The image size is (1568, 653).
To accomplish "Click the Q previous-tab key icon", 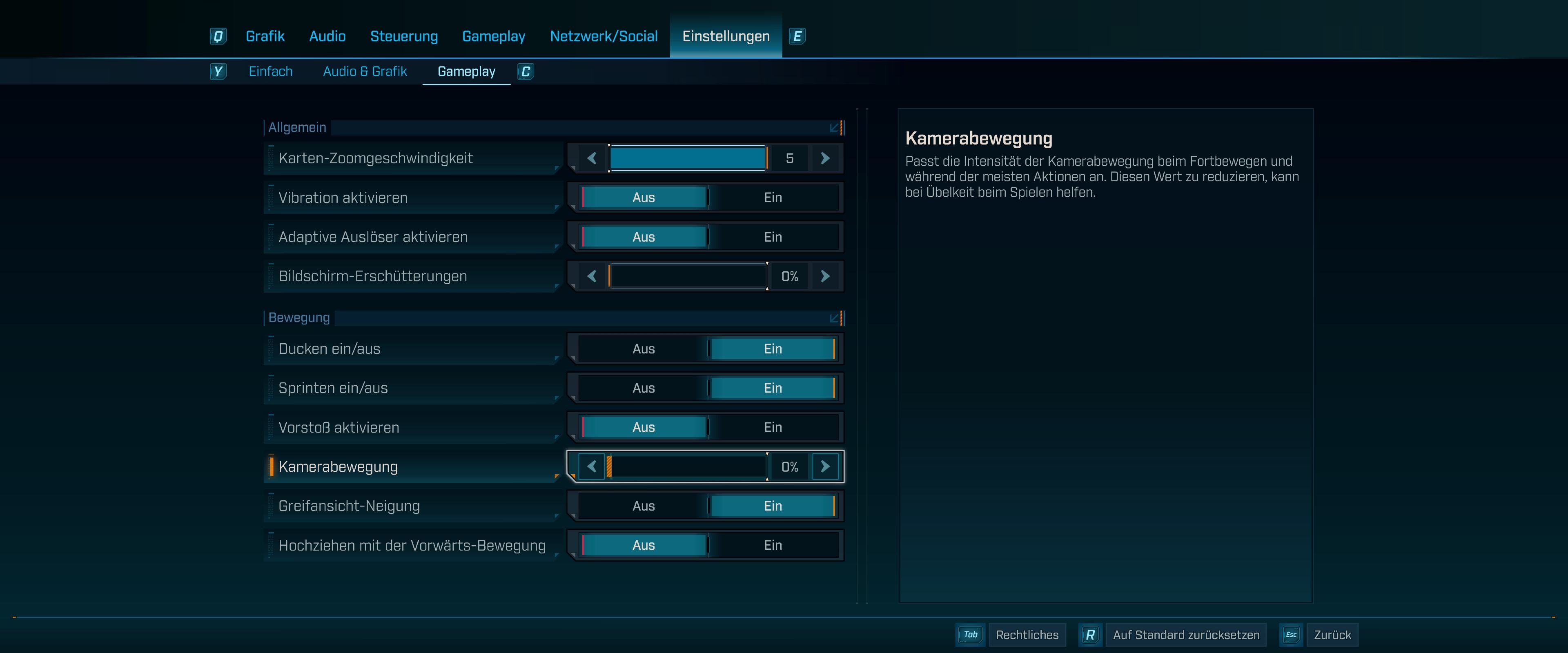I will 218,36.
